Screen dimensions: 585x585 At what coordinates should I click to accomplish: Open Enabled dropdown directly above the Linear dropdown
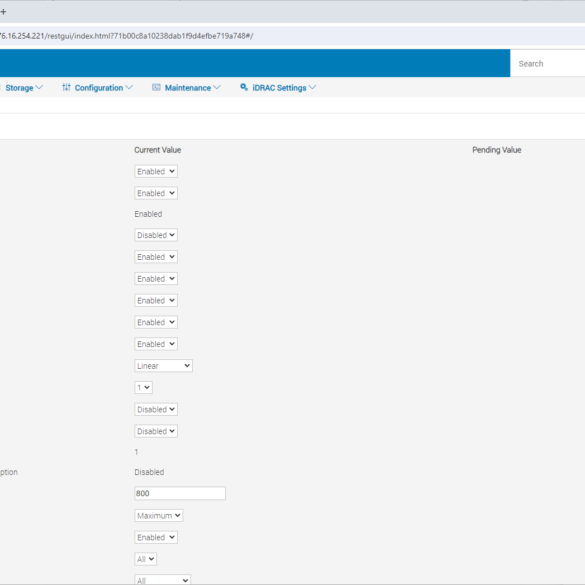pos(156,344)
